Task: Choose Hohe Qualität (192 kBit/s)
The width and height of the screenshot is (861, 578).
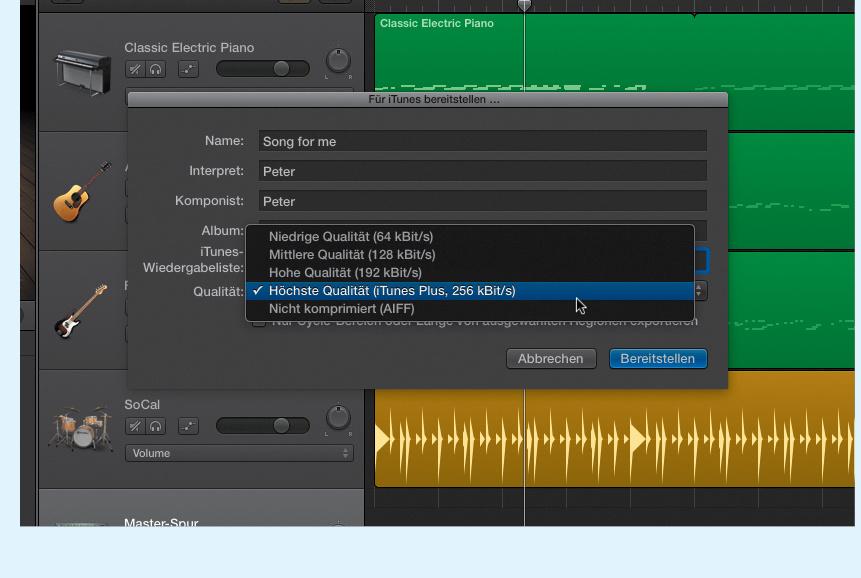Action: [x=470, y=273]
